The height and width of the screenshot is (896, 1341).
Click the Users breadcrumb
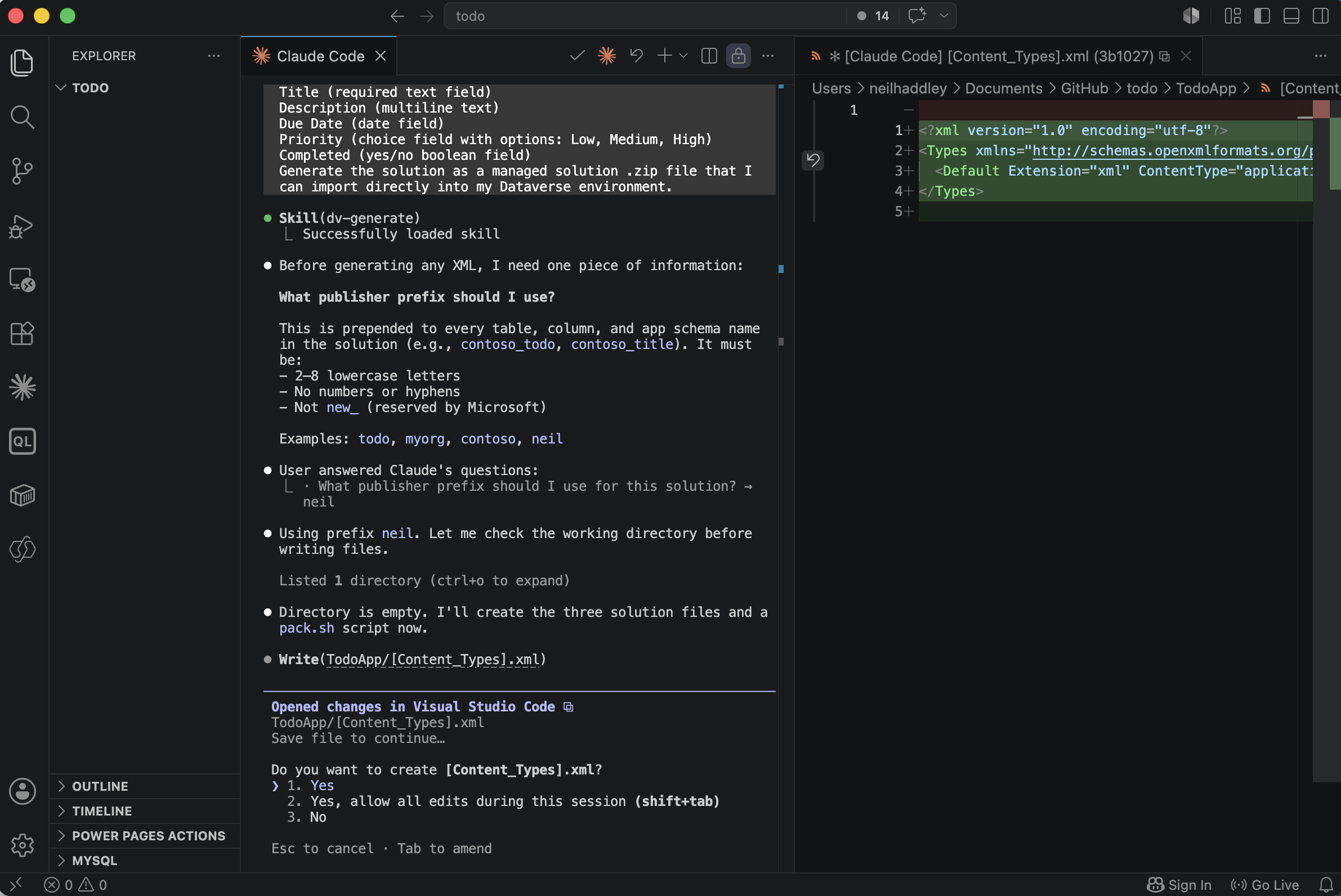pyautogui.click(x=831, y=88)
